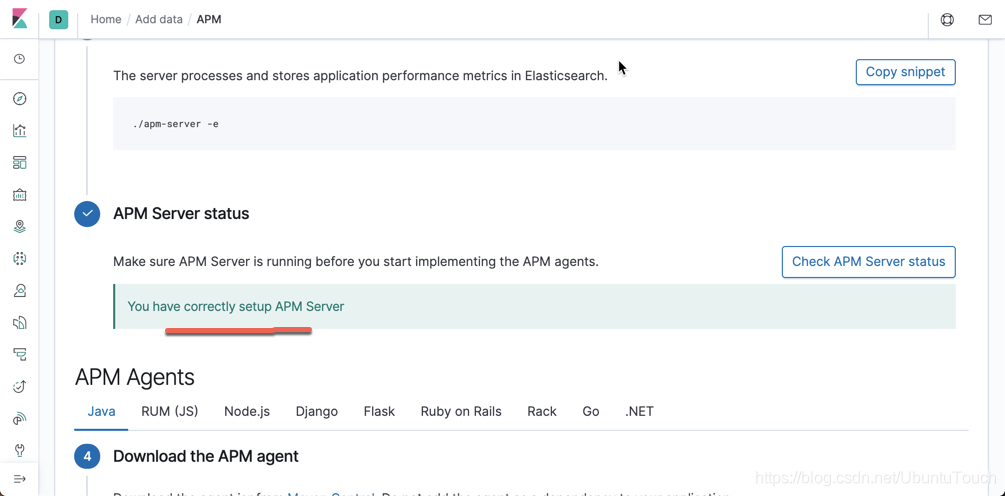Select the Django agent tab
Viewport: 1005px width, 496px height.
click(x=317, y=411)
